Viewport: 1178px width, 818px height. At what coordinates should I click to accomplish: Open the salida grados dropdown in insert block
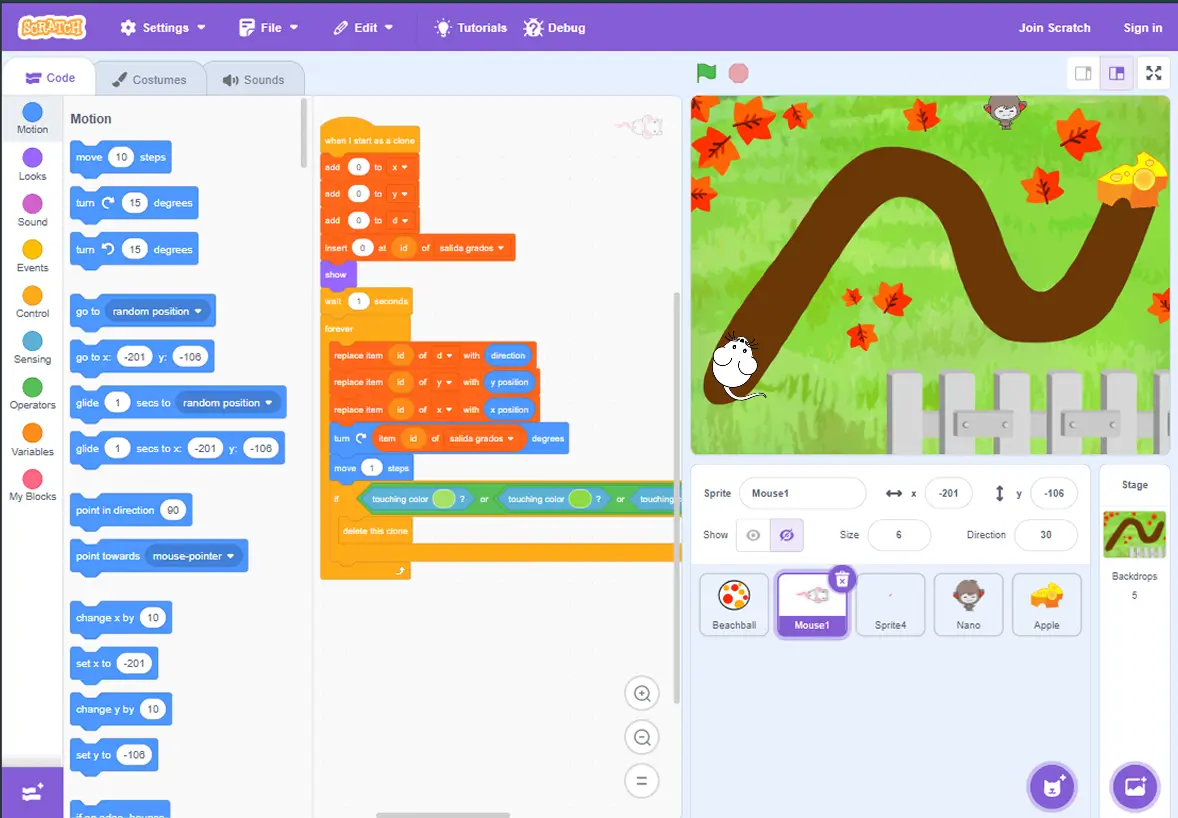pos(472,248)
